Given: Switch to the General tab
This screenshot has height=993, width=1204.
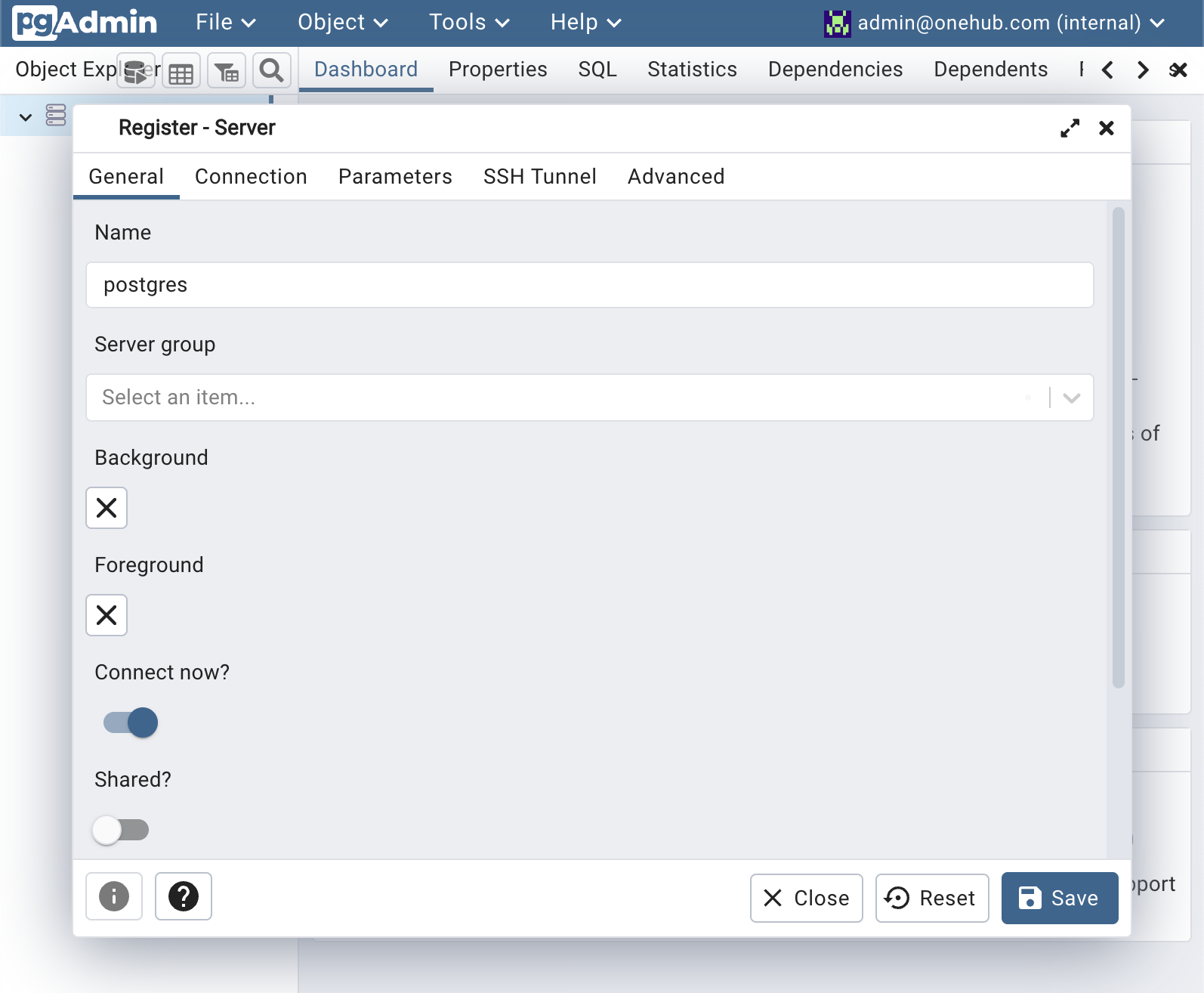Looking at the screenshot, I should click(x=126, y=177).
